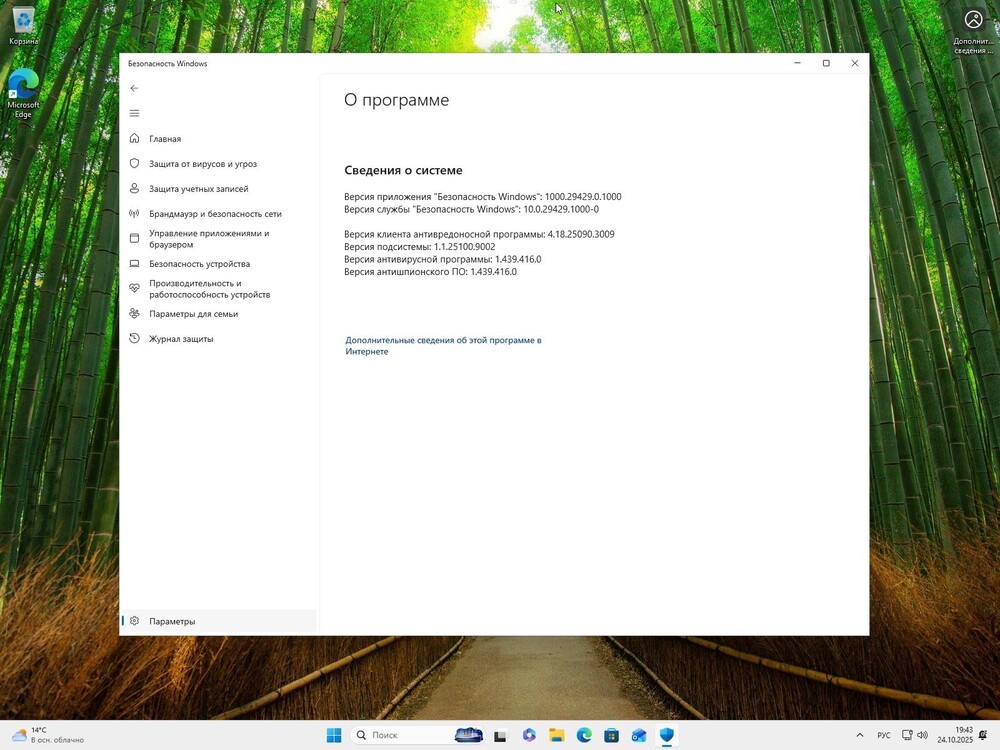
Task: Select Журнал защиты menu item
Action: 181,339
